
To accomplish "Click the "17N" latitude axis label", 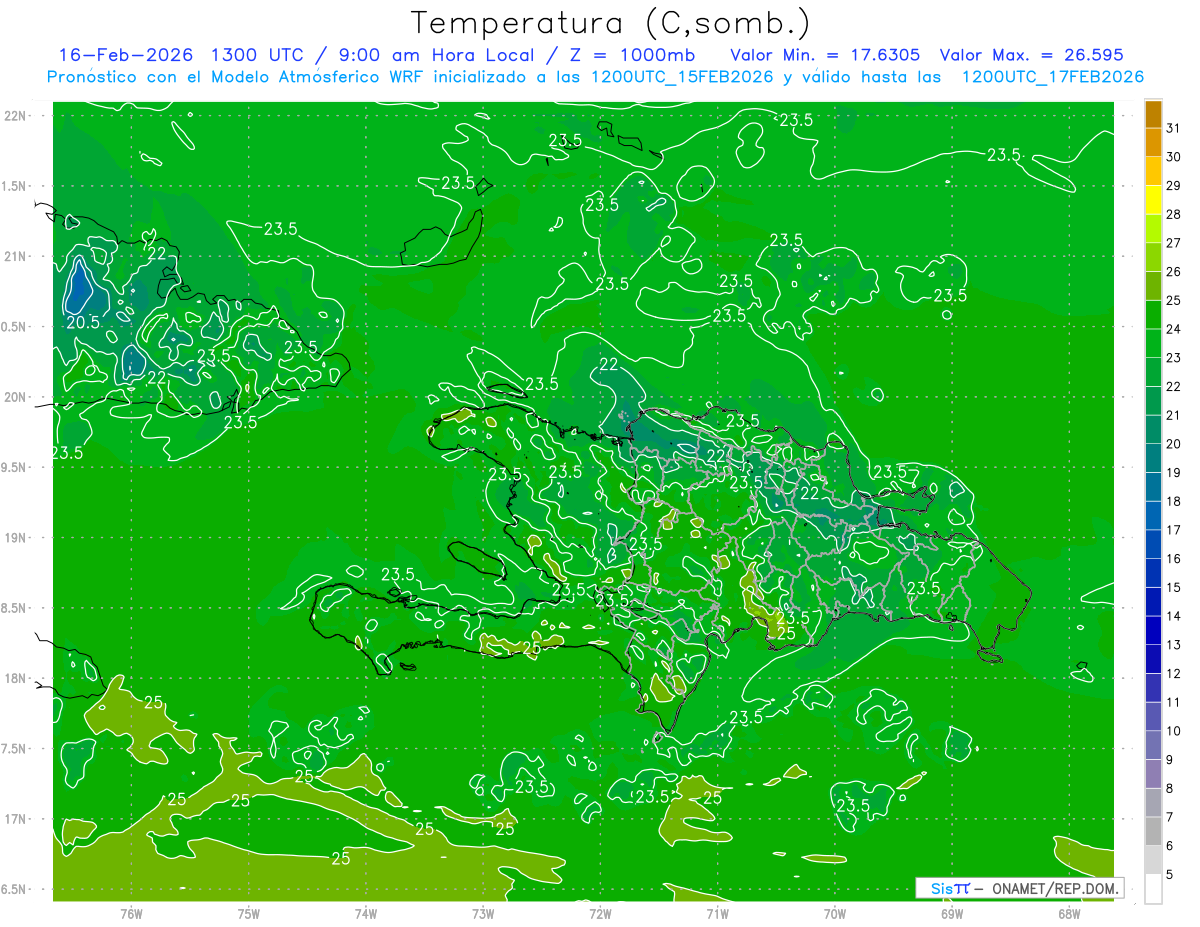I will click(16, 820).
